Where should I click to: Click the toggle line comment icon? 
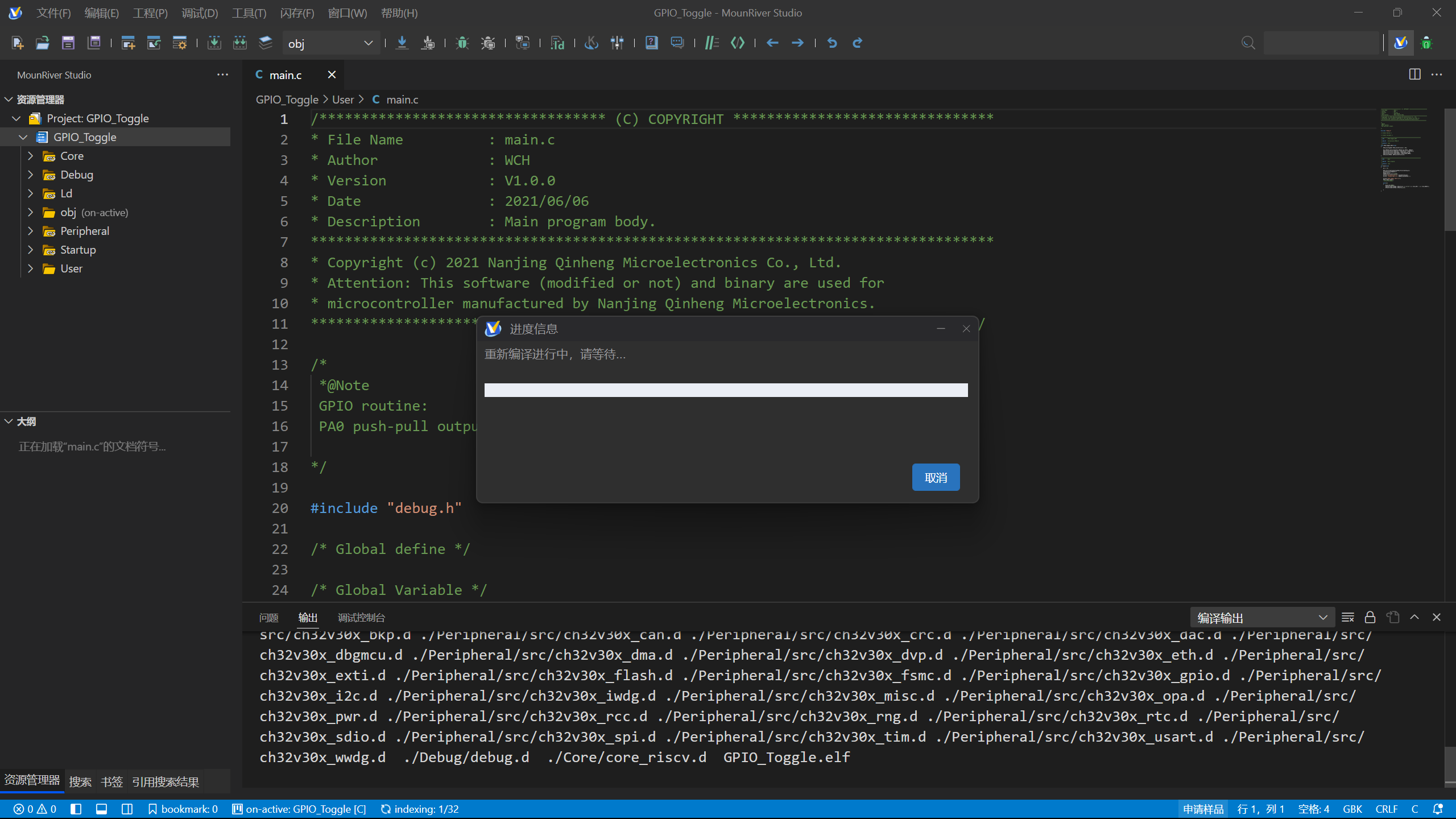coord(712,43)
